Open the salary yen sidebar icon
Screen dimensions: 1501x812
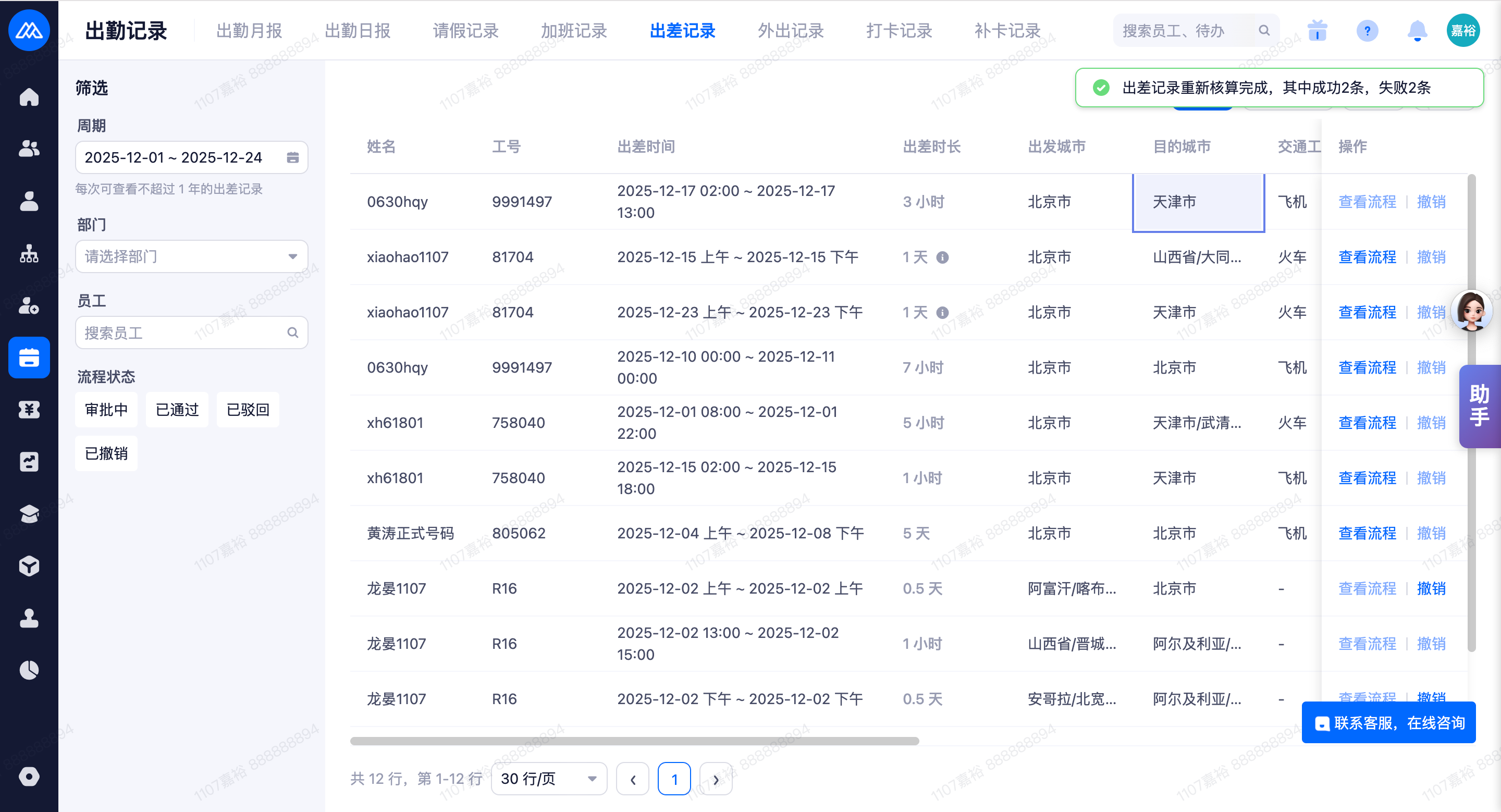(x=29, y=410)
